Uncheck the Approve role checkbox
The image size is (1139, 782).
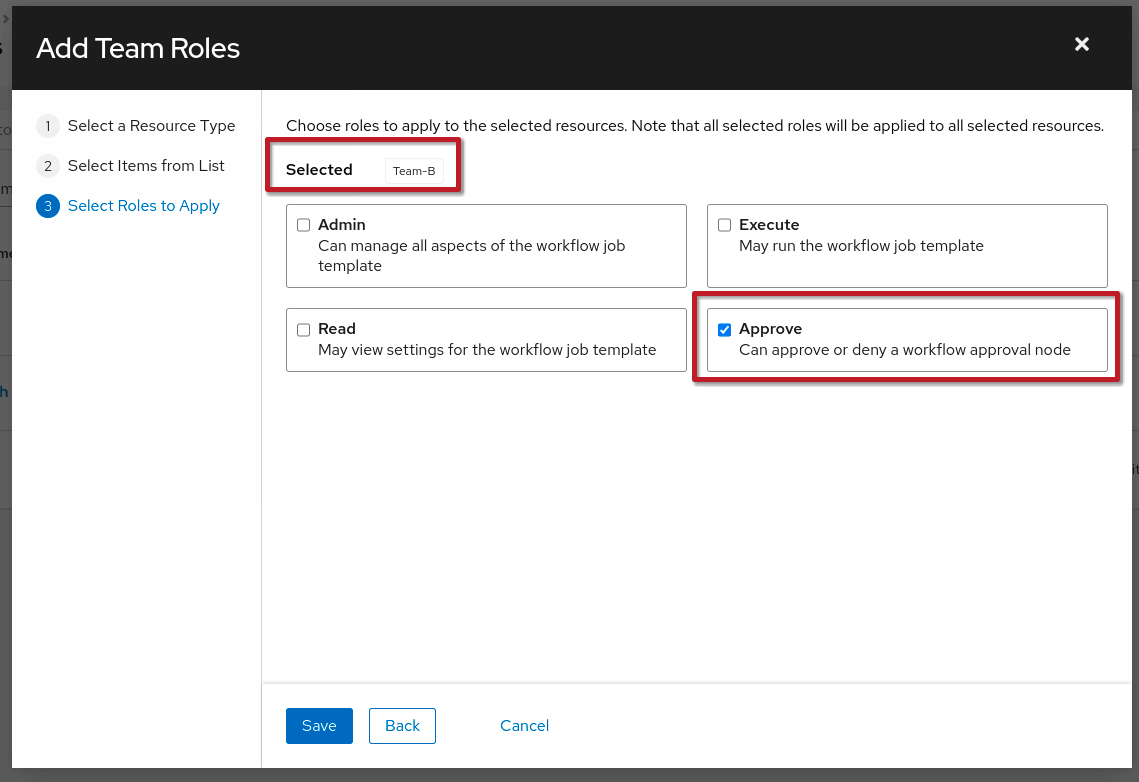click(x=725, y=330)
